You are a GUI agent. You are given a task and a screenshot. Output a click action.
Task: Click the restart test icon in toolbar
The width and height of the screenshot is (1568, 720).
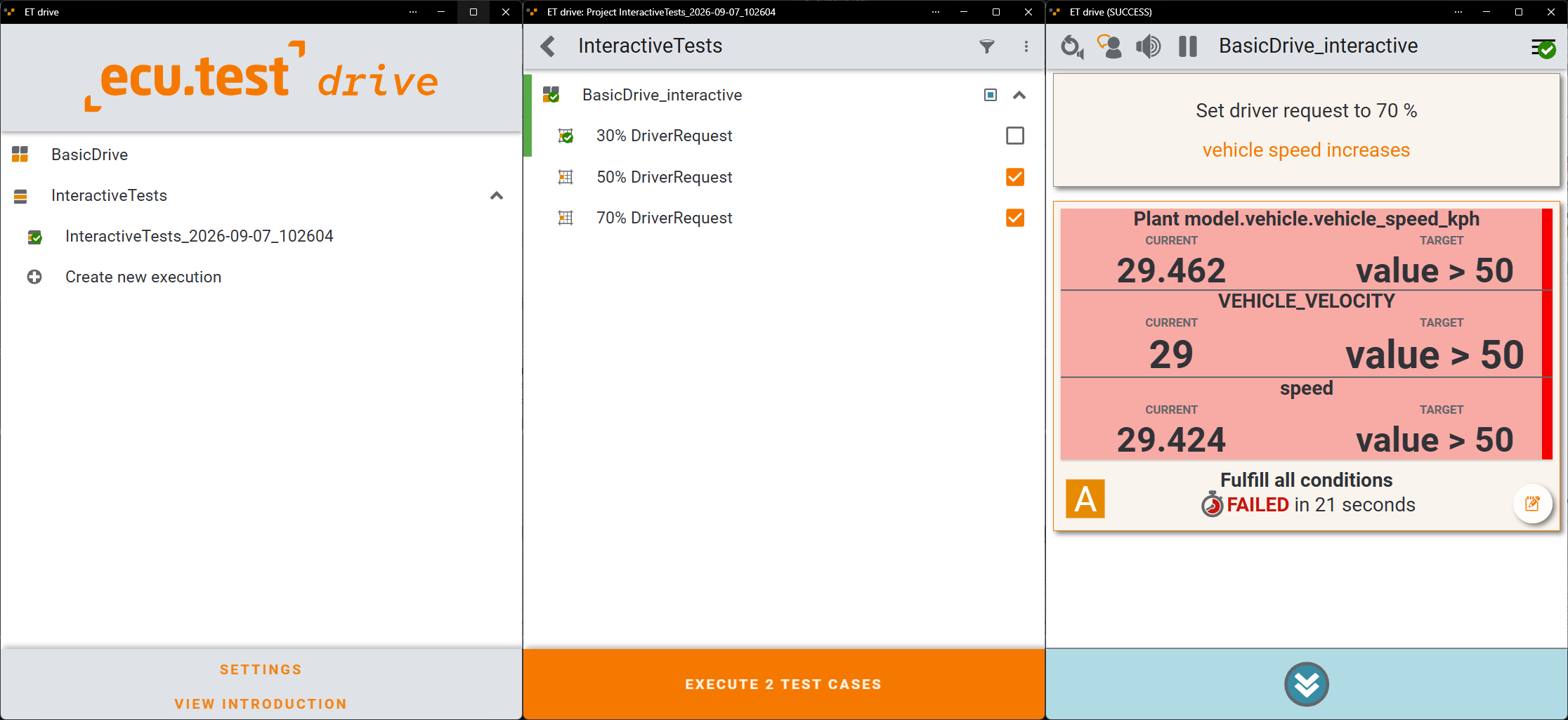click(x=1071, y=46)
